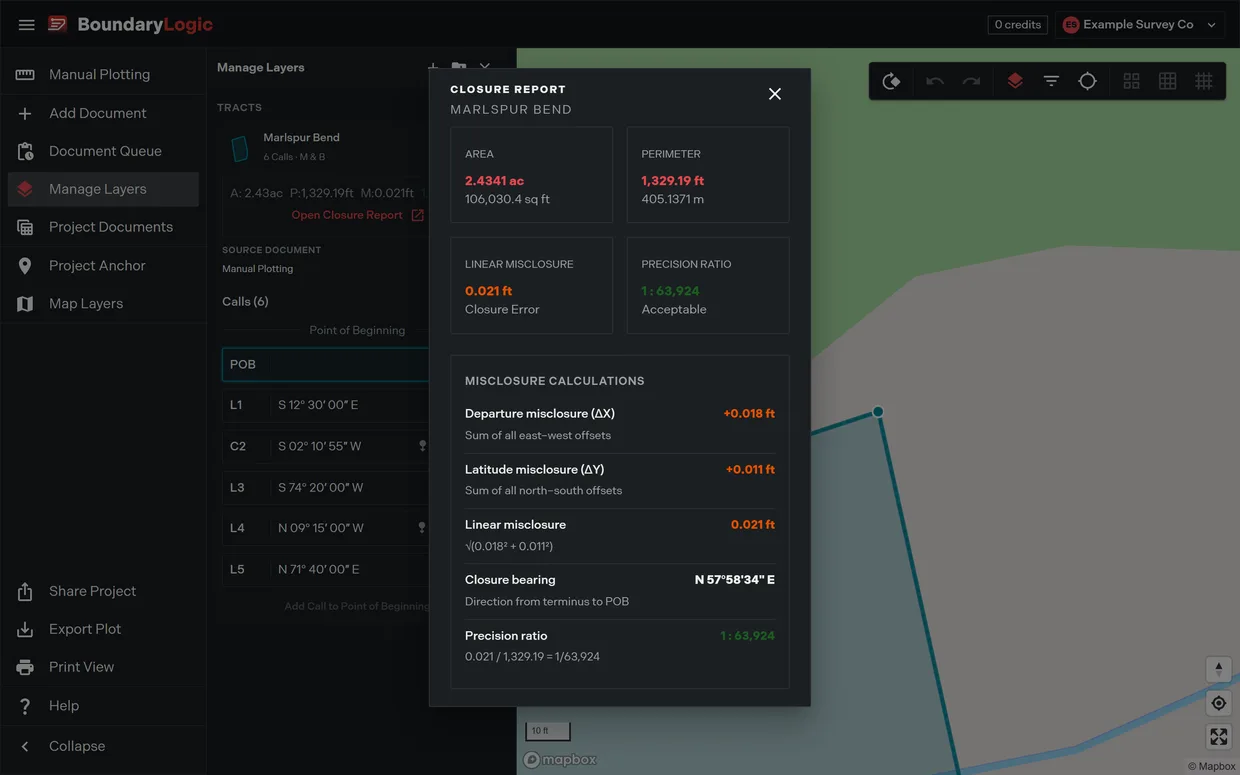The height and width of the screenshot is (775, 1240).
Task: Open the Example Survey Co account dropdown
Action: [x=1140, y=24]
